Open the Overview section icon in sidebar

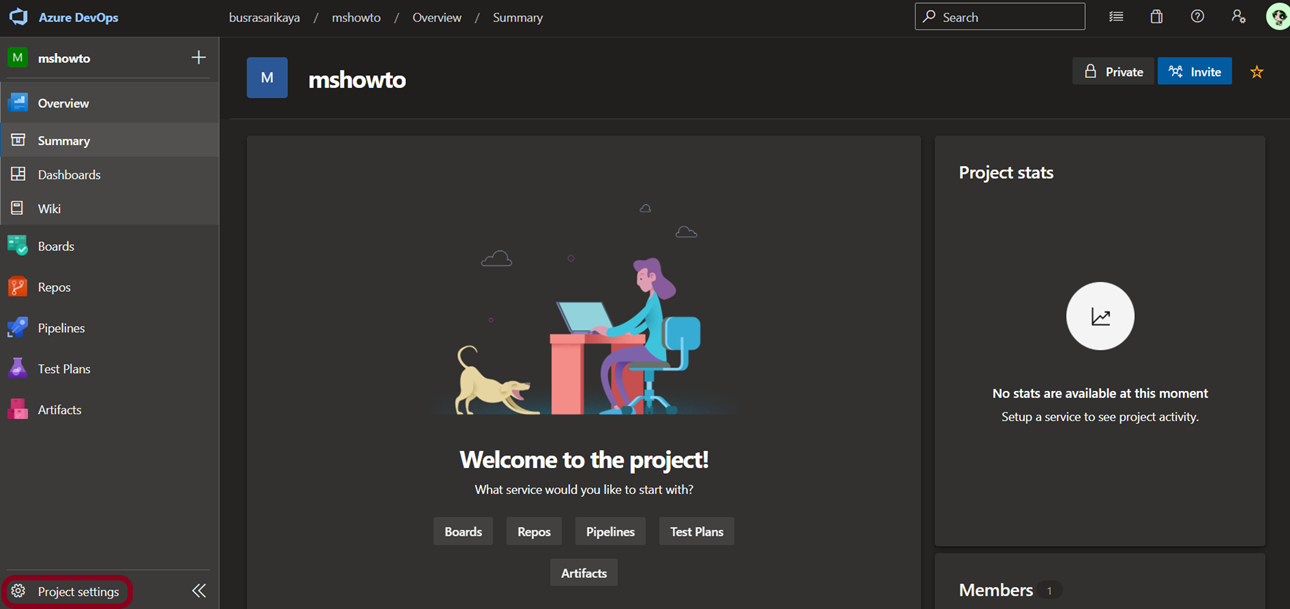(x=18, y=102)
